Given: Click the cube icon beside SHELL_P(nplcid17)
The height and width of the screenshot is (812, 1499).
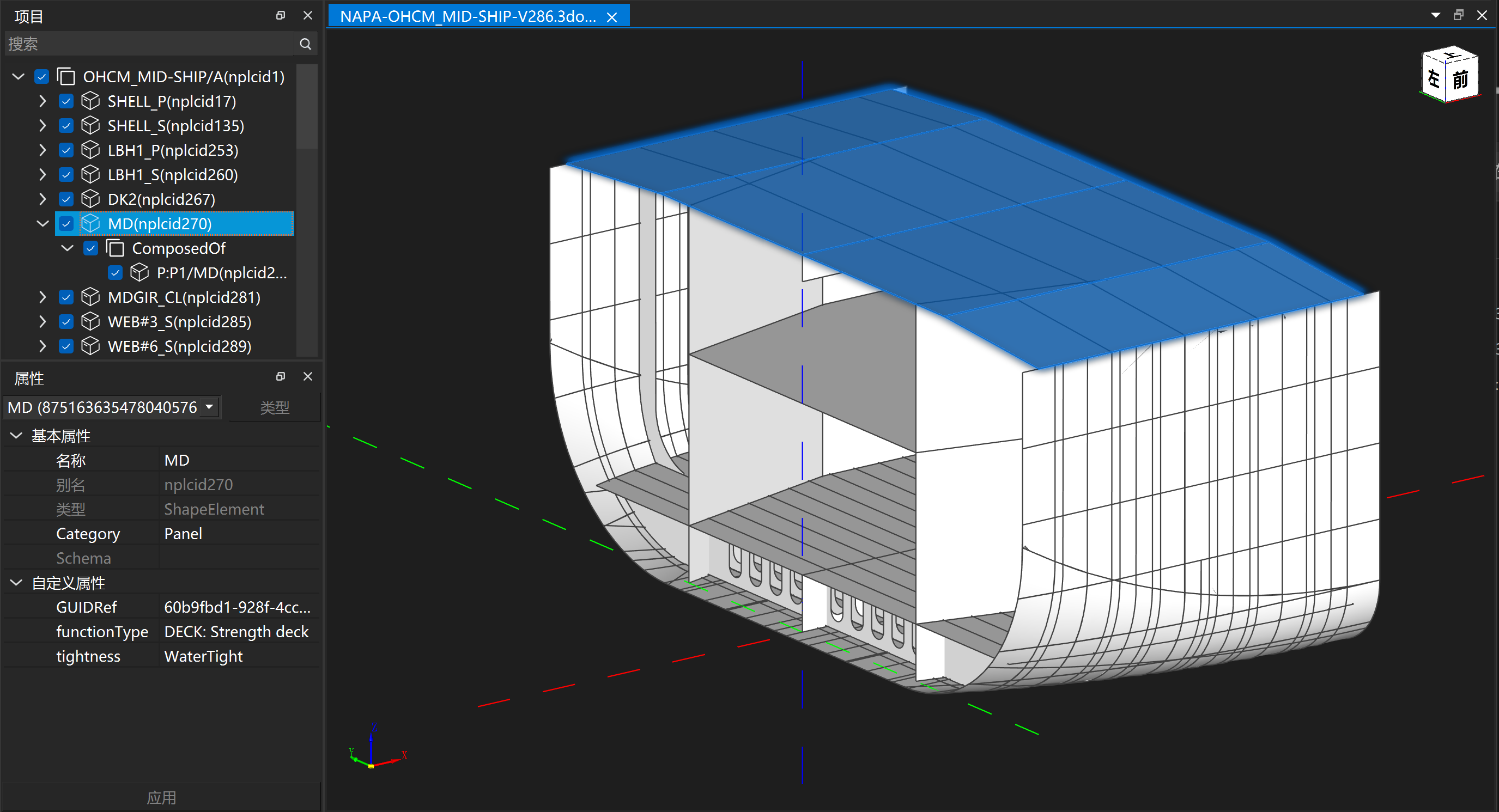Looking at the screenshot, I should [x=90, y=101].
